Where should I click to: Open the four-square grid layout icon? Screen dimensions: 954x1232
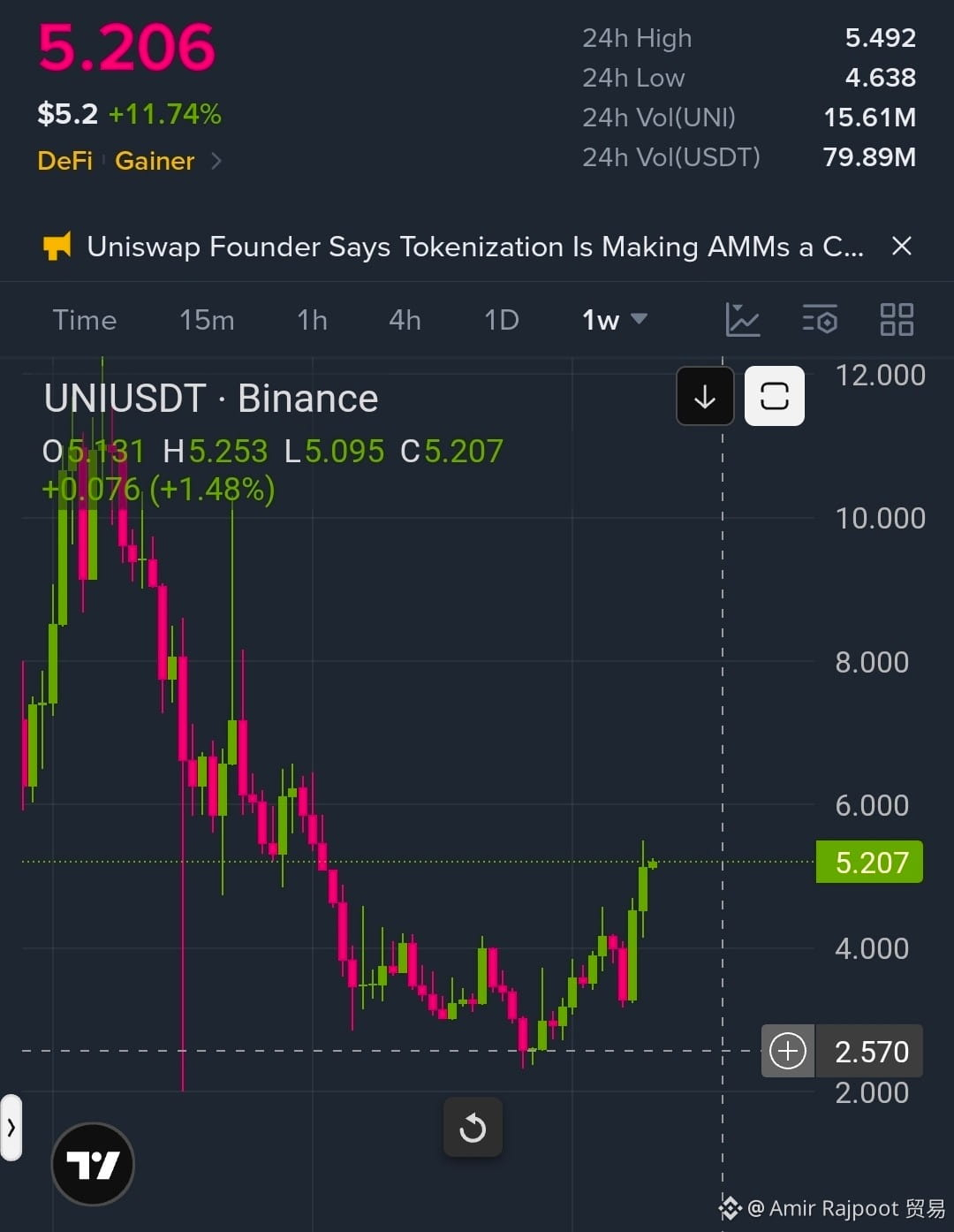(x=897, y=319)
